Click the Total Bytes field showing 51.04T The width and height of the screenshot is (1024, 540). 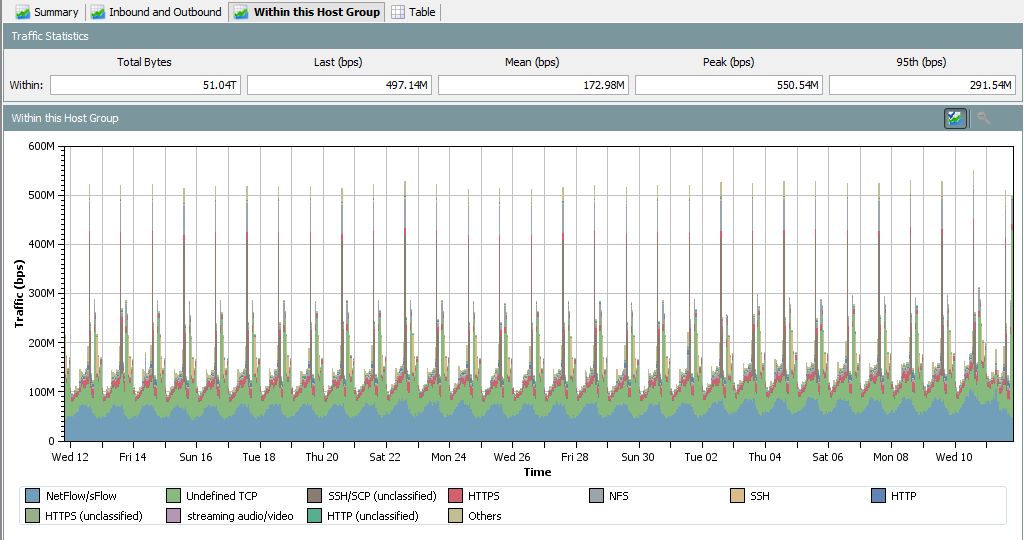pyautogui.click(x=146, y=85)
